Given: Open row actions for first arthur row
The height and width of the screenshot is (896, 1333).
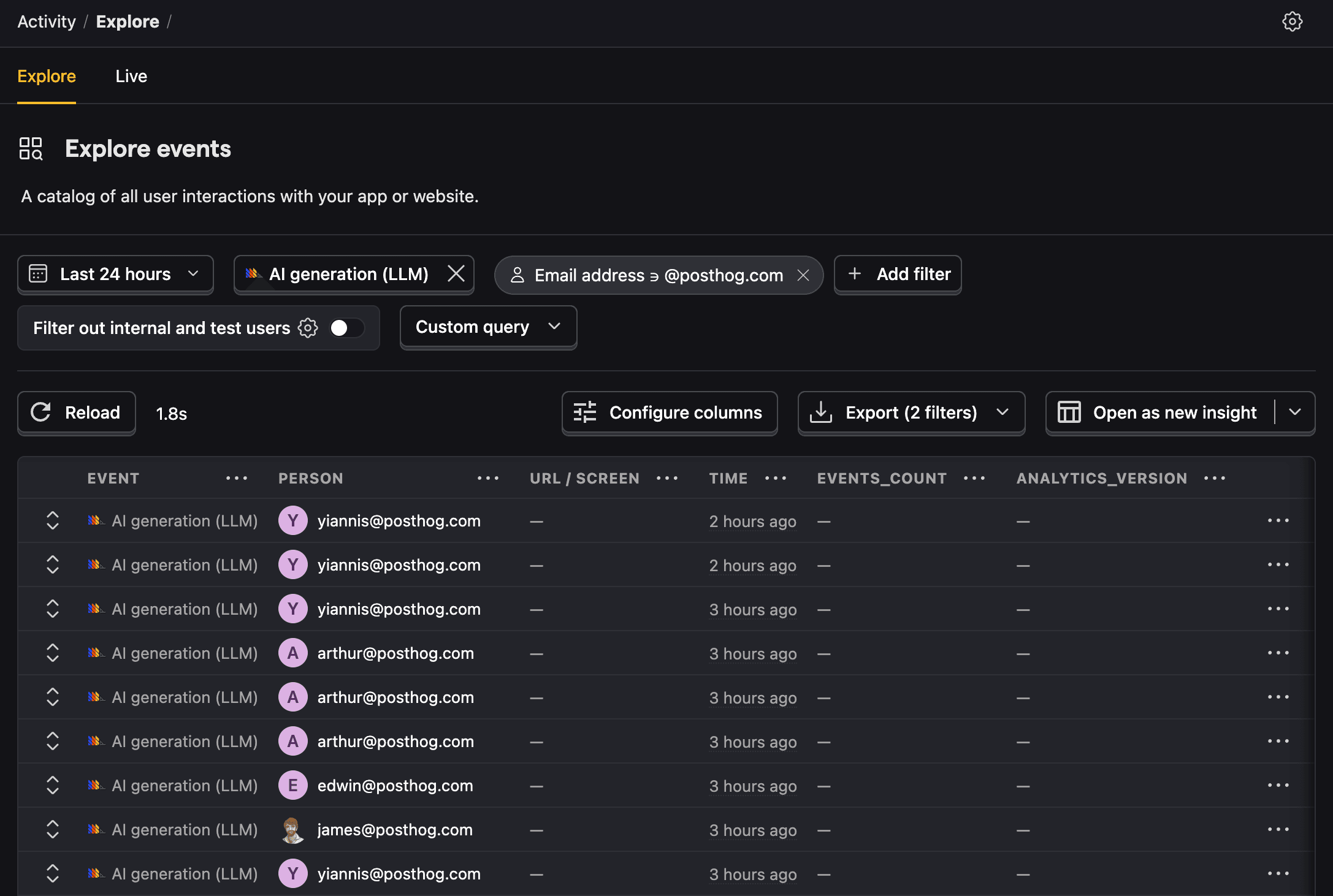Looking at the screenshot, I should pos(1278,653).
